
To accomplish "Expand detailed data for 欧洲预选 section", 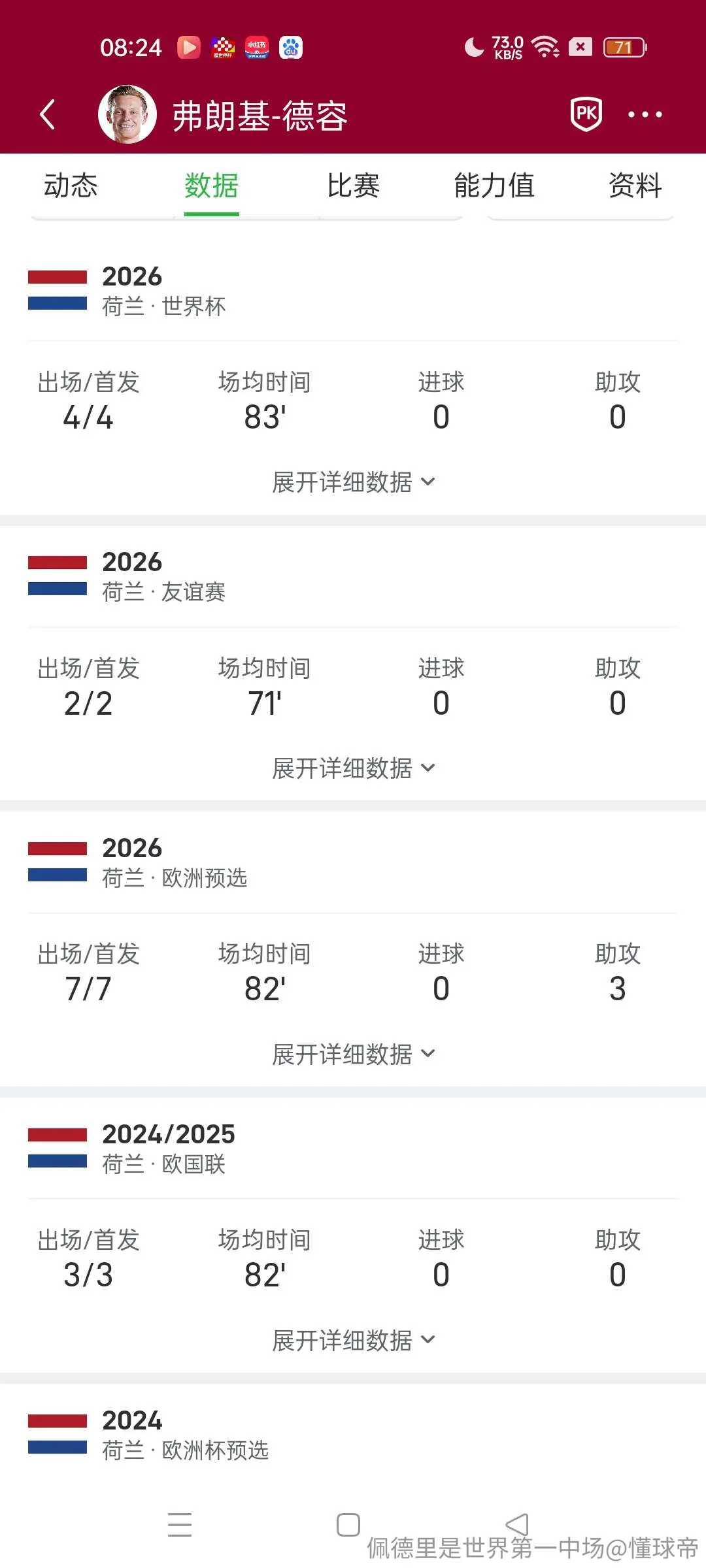I will (353, 1054).
